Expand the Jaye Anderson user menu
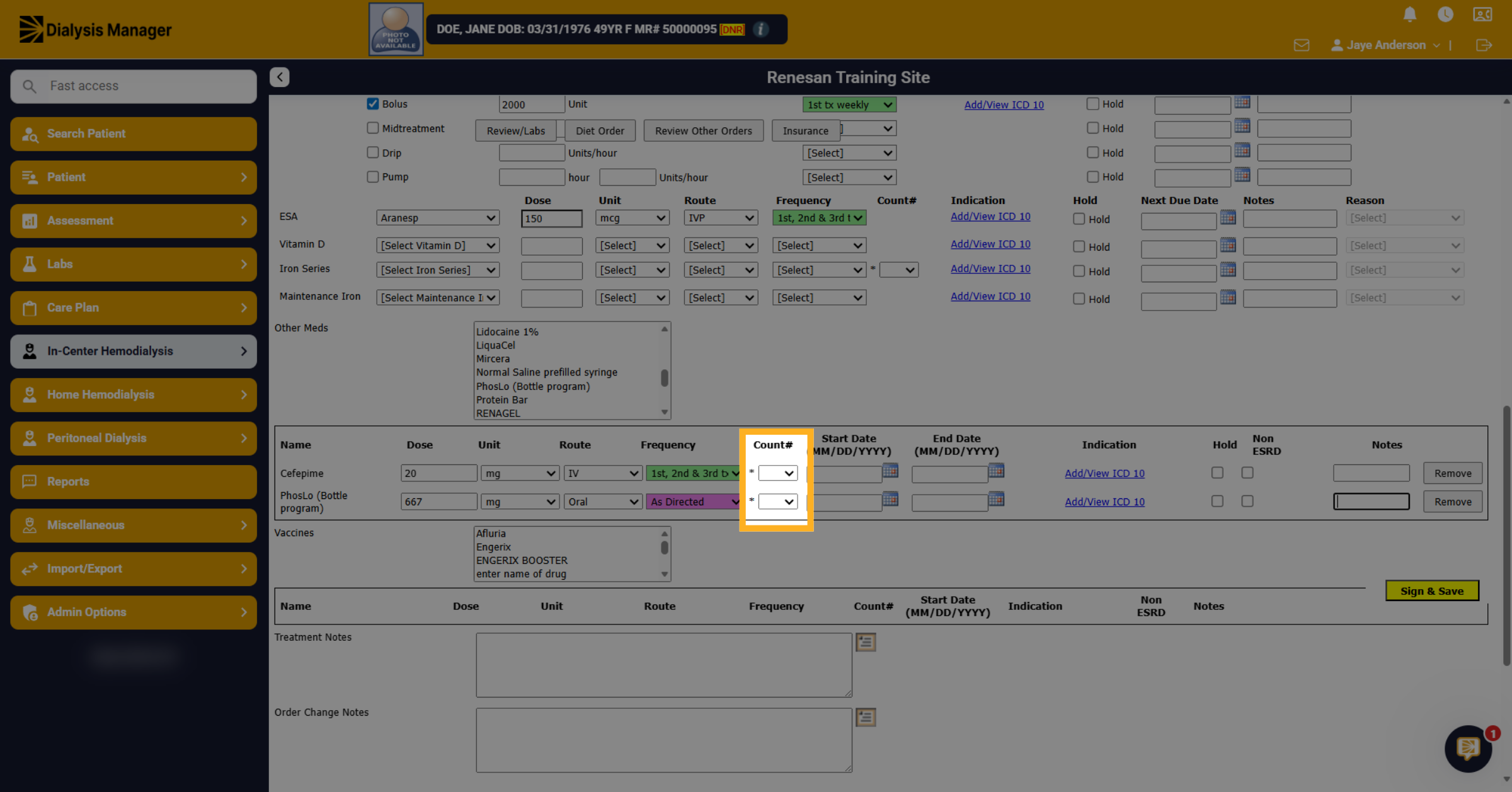1512x792 pixels. pyautogui.click(x=1385, y=45)
